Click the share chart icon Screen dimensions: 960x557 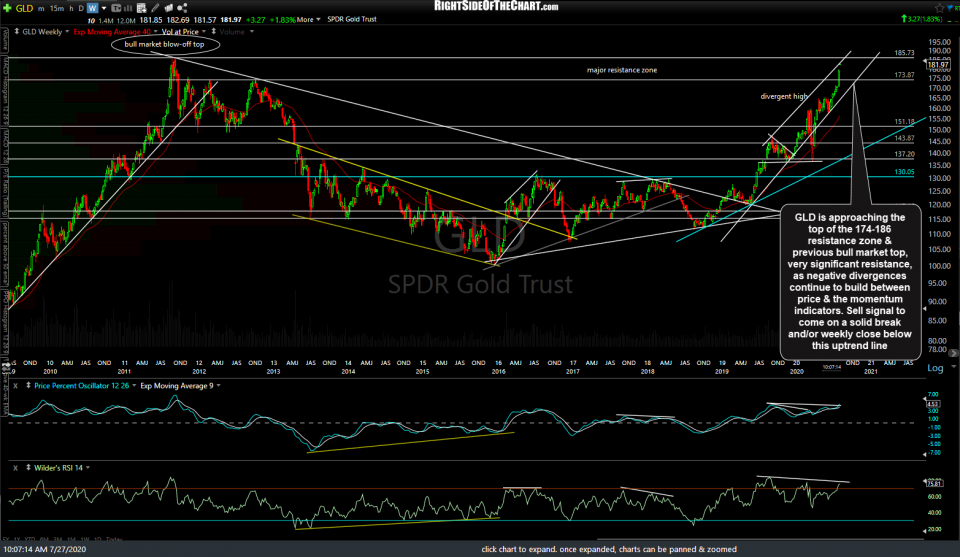tap(182, 8)
